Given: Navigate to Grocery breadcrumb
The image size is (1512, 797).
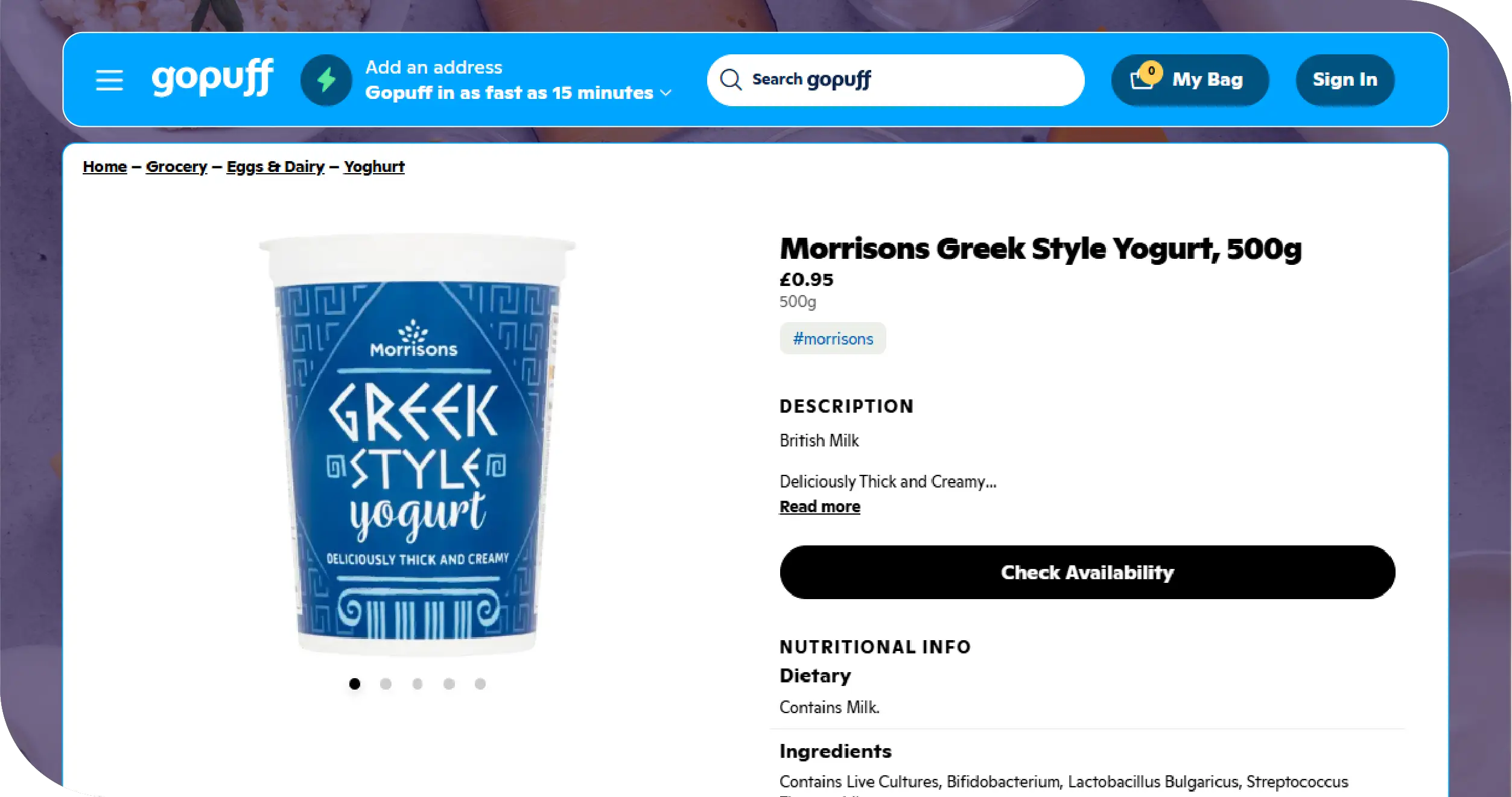Looking at the screenshot, I should point(176,167).
